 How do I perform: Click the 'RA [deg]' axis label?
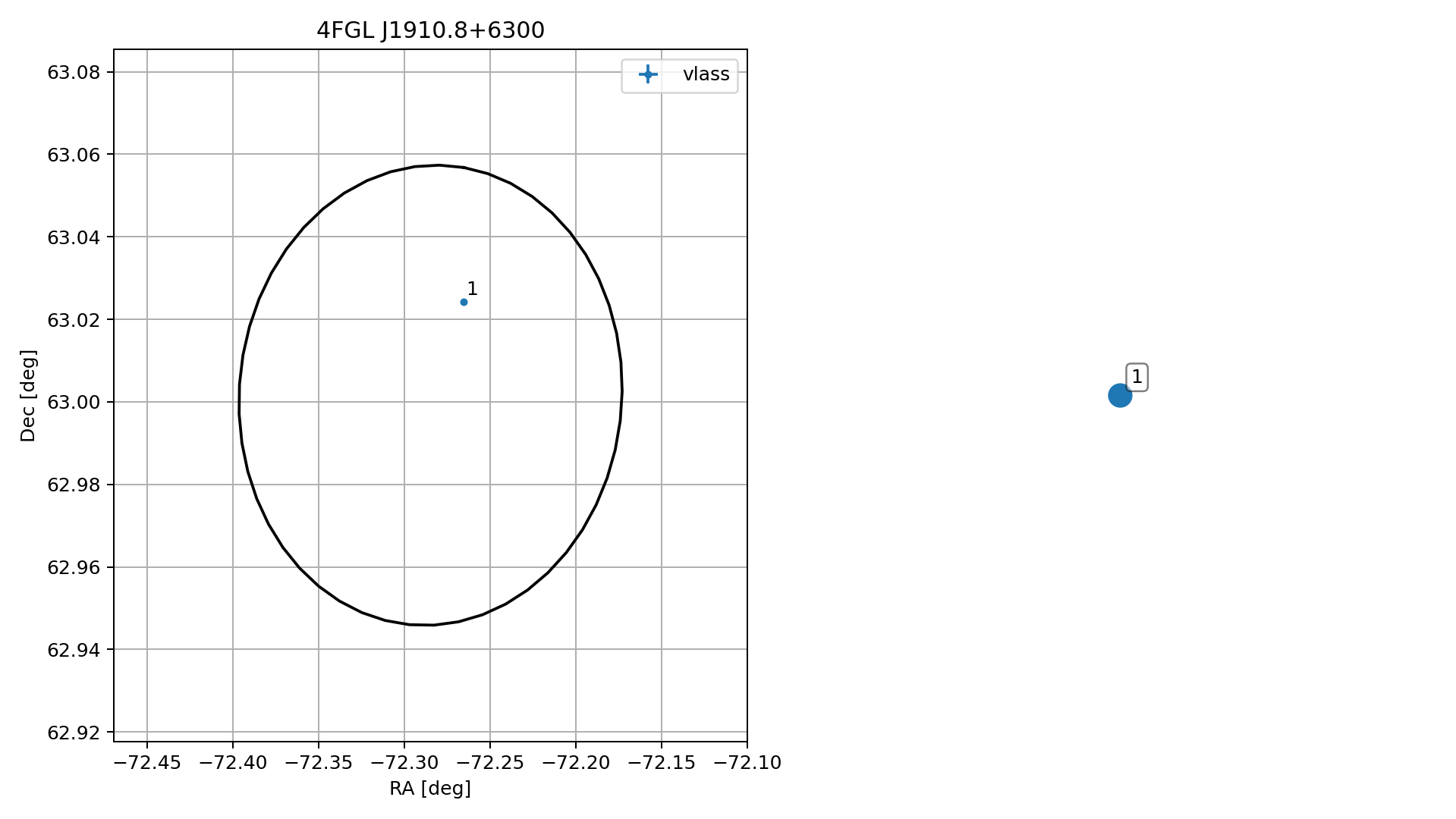point(430,789)
